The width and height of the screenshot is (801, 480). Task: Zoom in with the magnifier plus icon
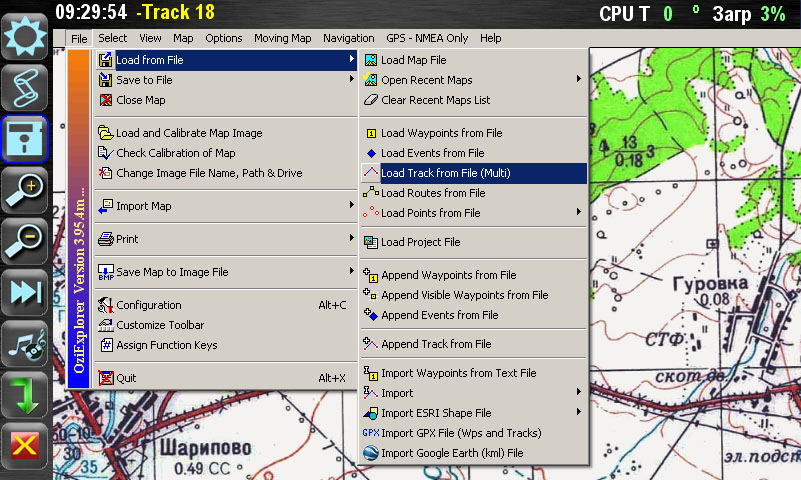click(25, 189)
